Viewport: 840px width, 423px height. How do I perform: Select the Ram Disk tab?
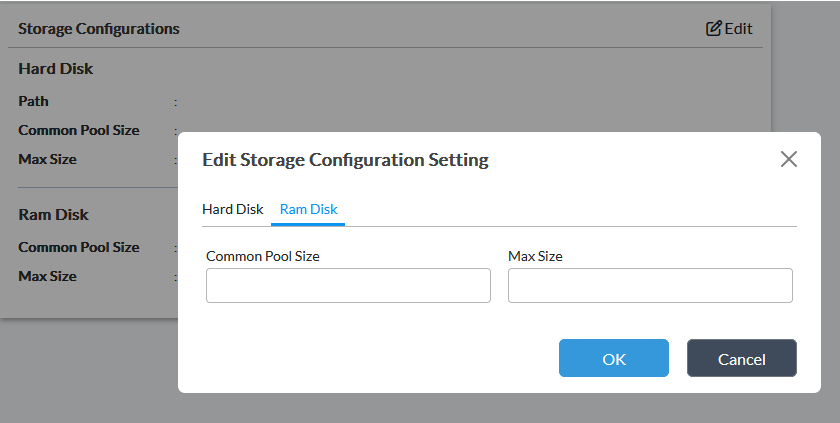click(x=309, y=209)
